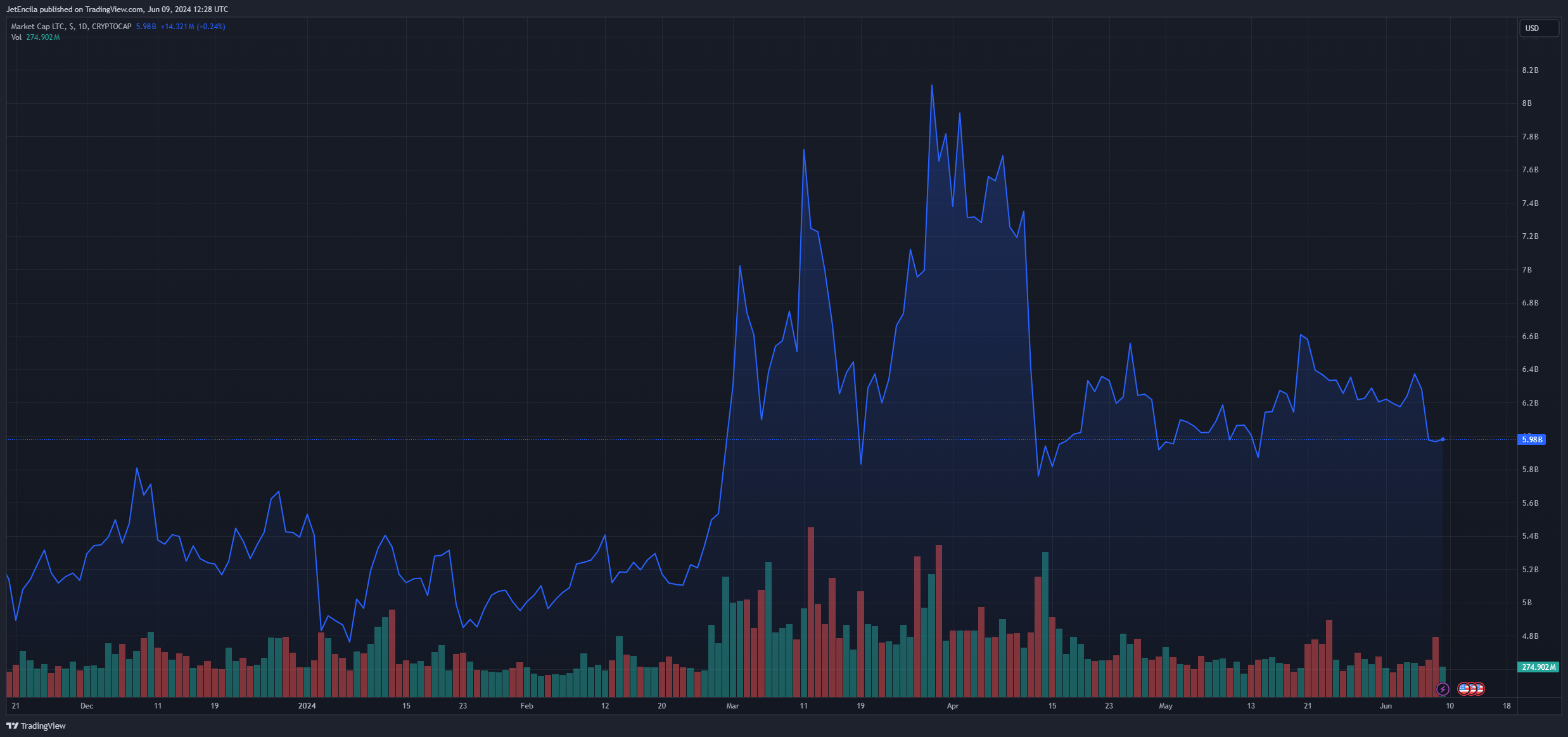
Task: Click the 8B price axis label
Action: (x=1527, y=103)
